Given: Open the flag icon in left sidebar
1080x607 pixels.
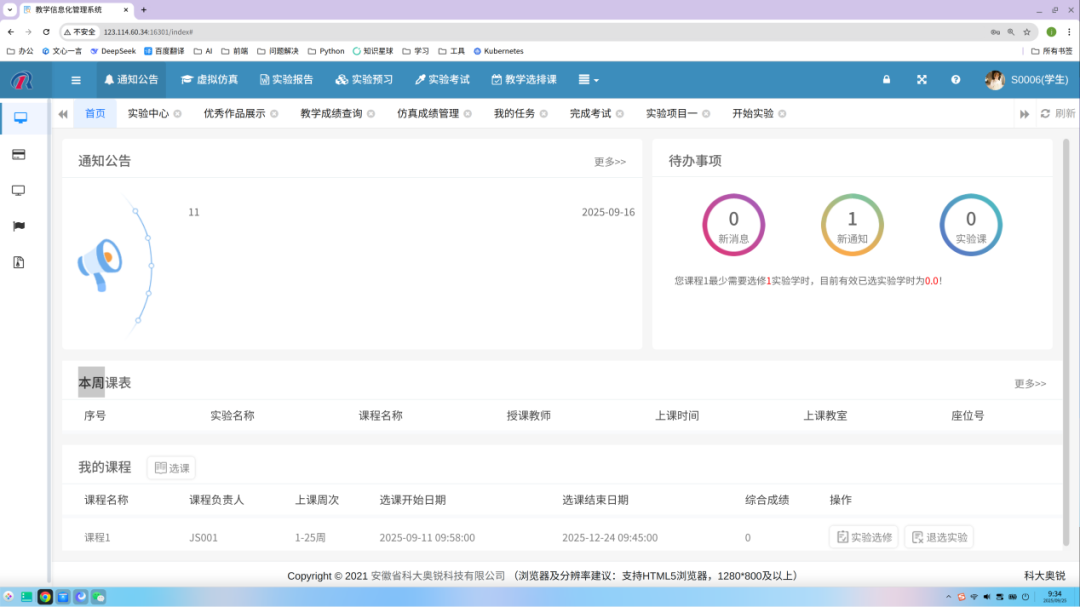Looking at the screenshot, I should (x=19, y=226).
